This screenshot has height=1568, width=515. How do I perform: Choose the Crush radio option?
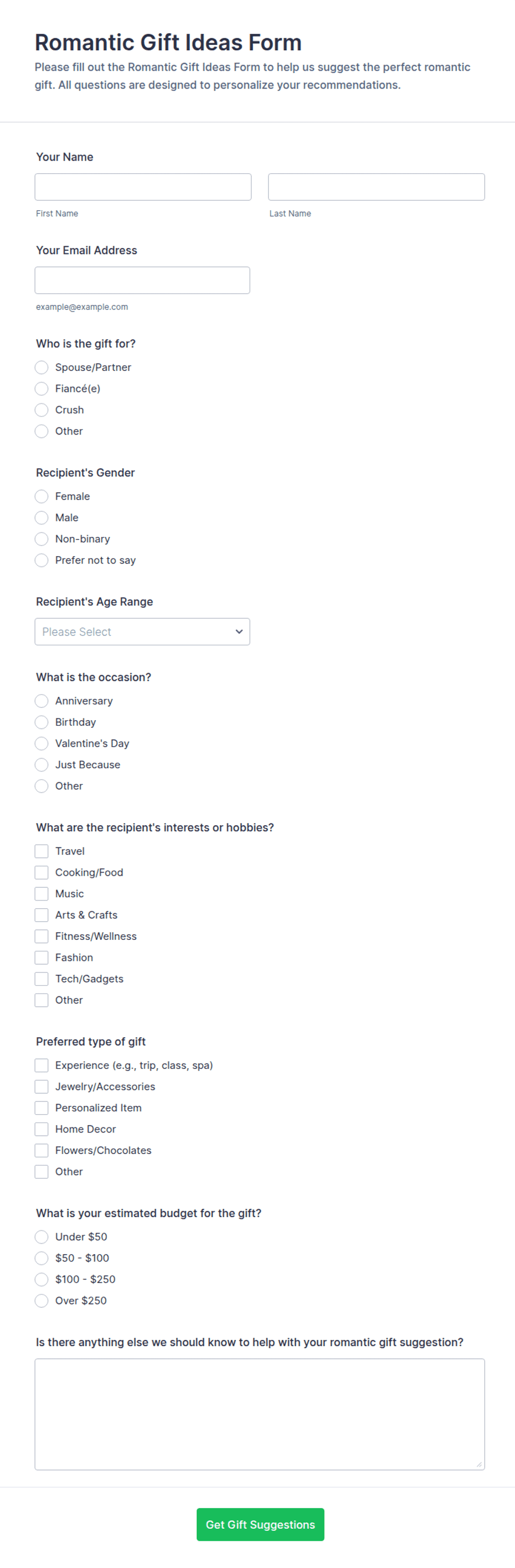coord(42,410)
